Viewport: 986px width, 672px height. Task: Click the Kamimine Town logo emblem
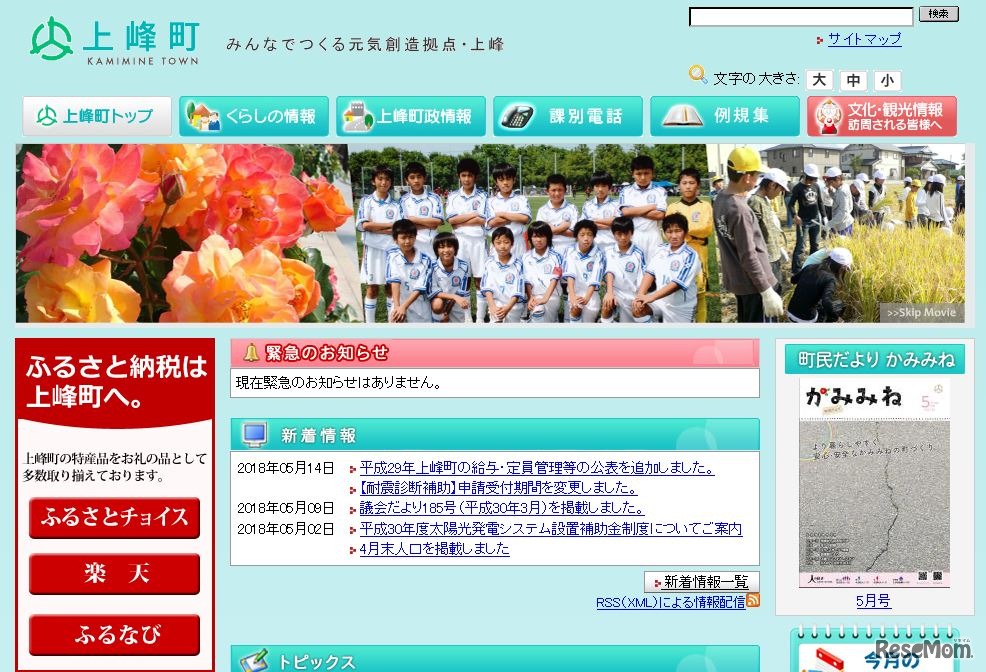(52, 38)
